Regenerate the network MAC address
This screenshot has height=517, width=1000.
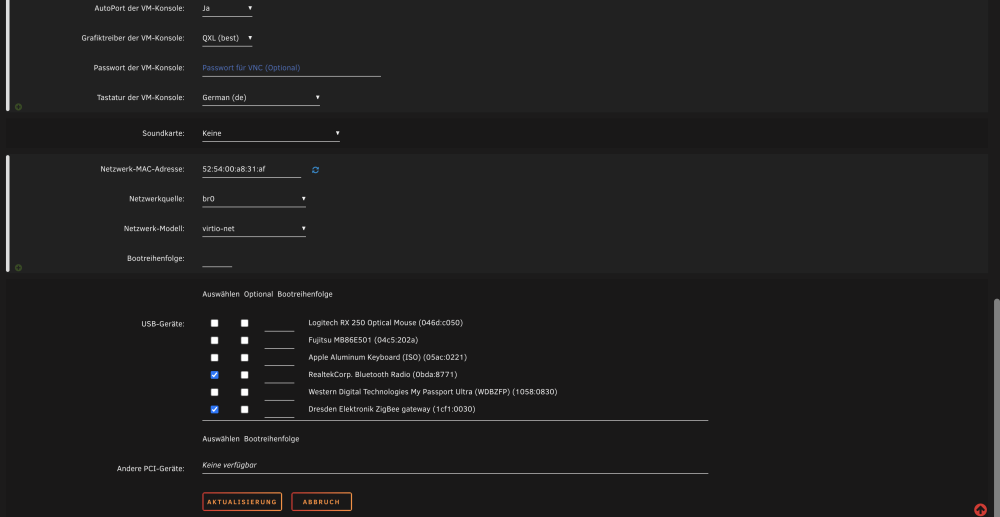(x=315, y=170)
